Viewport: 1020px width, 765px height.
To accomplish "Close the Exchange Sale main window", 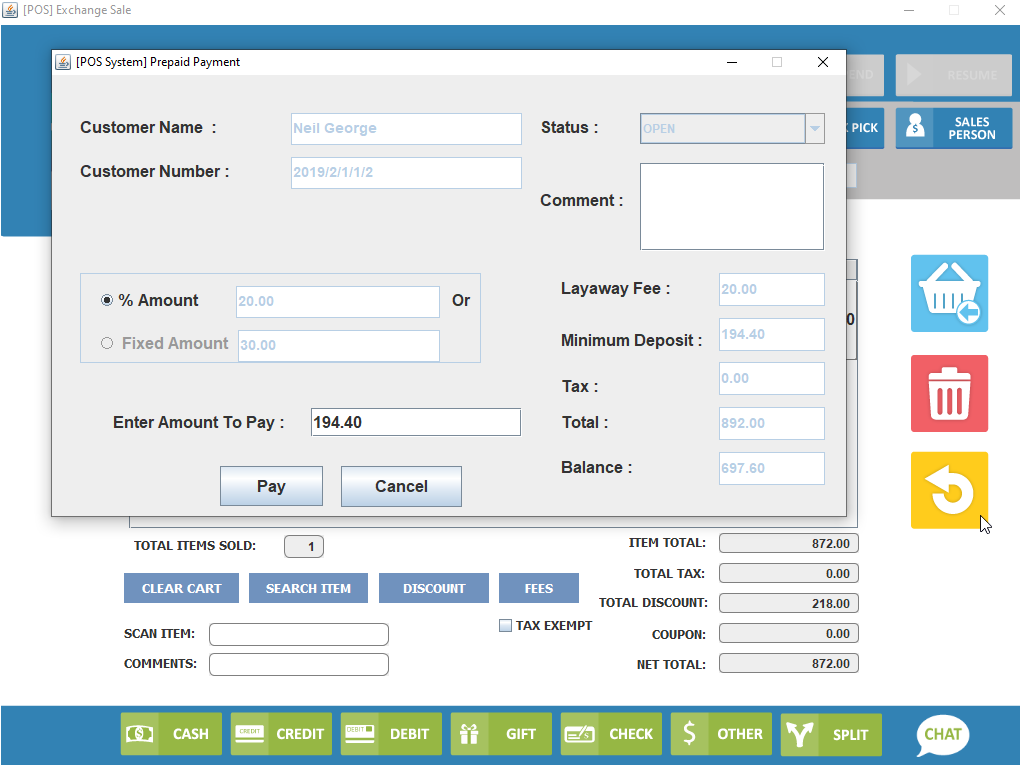I will click(x=1000, y=10).
